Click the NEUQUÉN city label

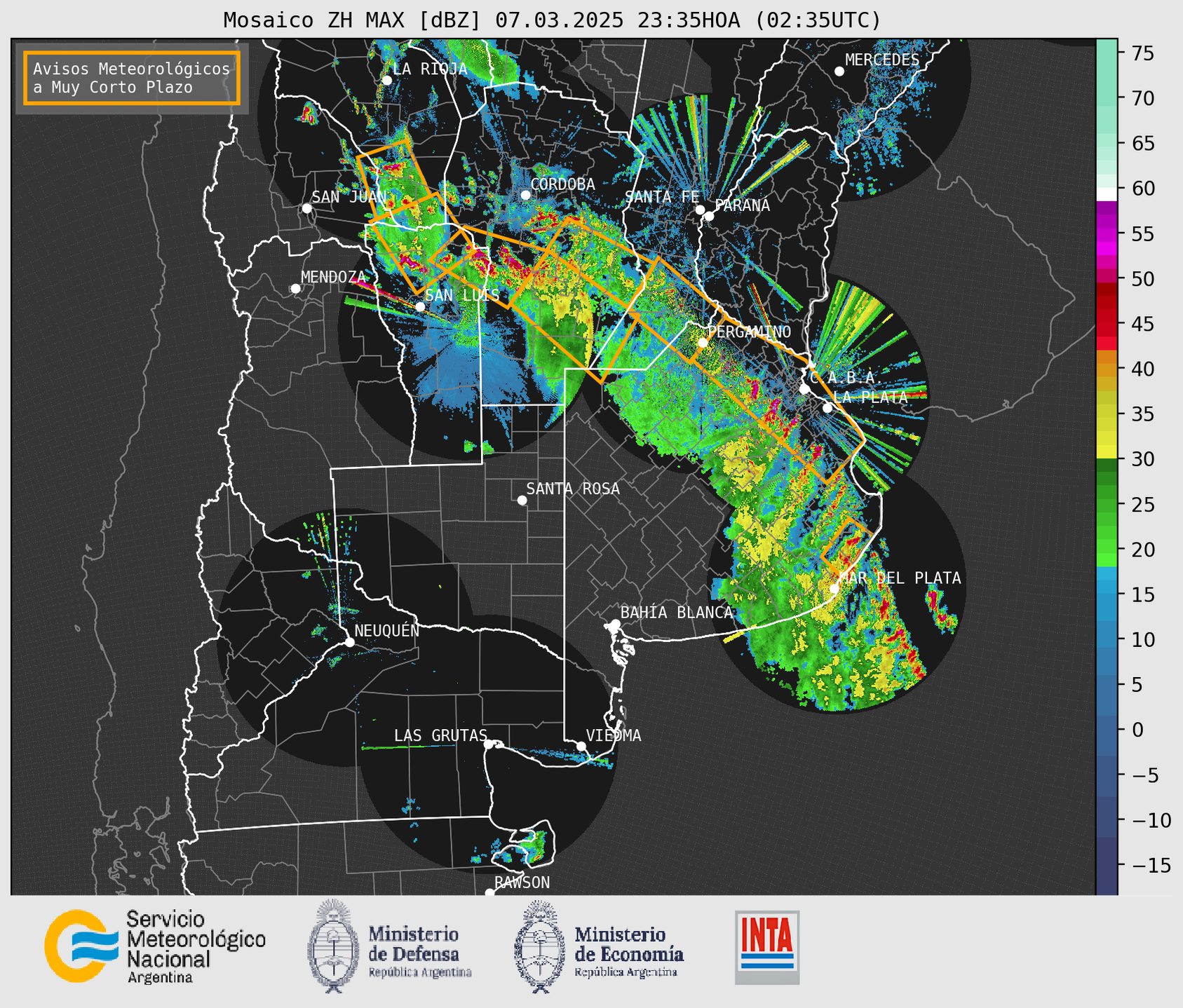(x=386, y=630)
